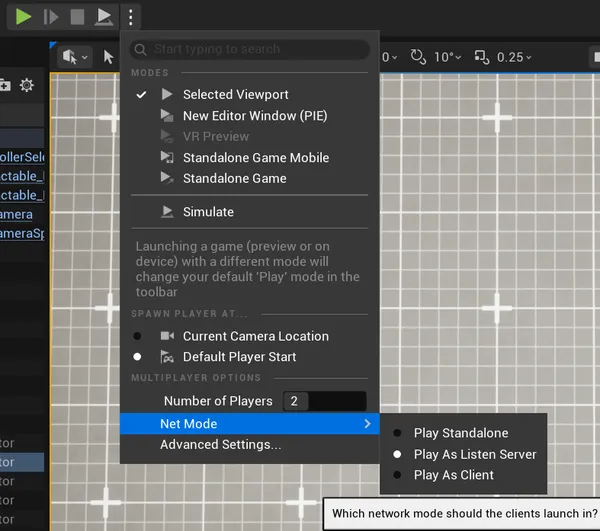Choose Standalone Game mode
600x531 pixels.
[x=249, y=178]
